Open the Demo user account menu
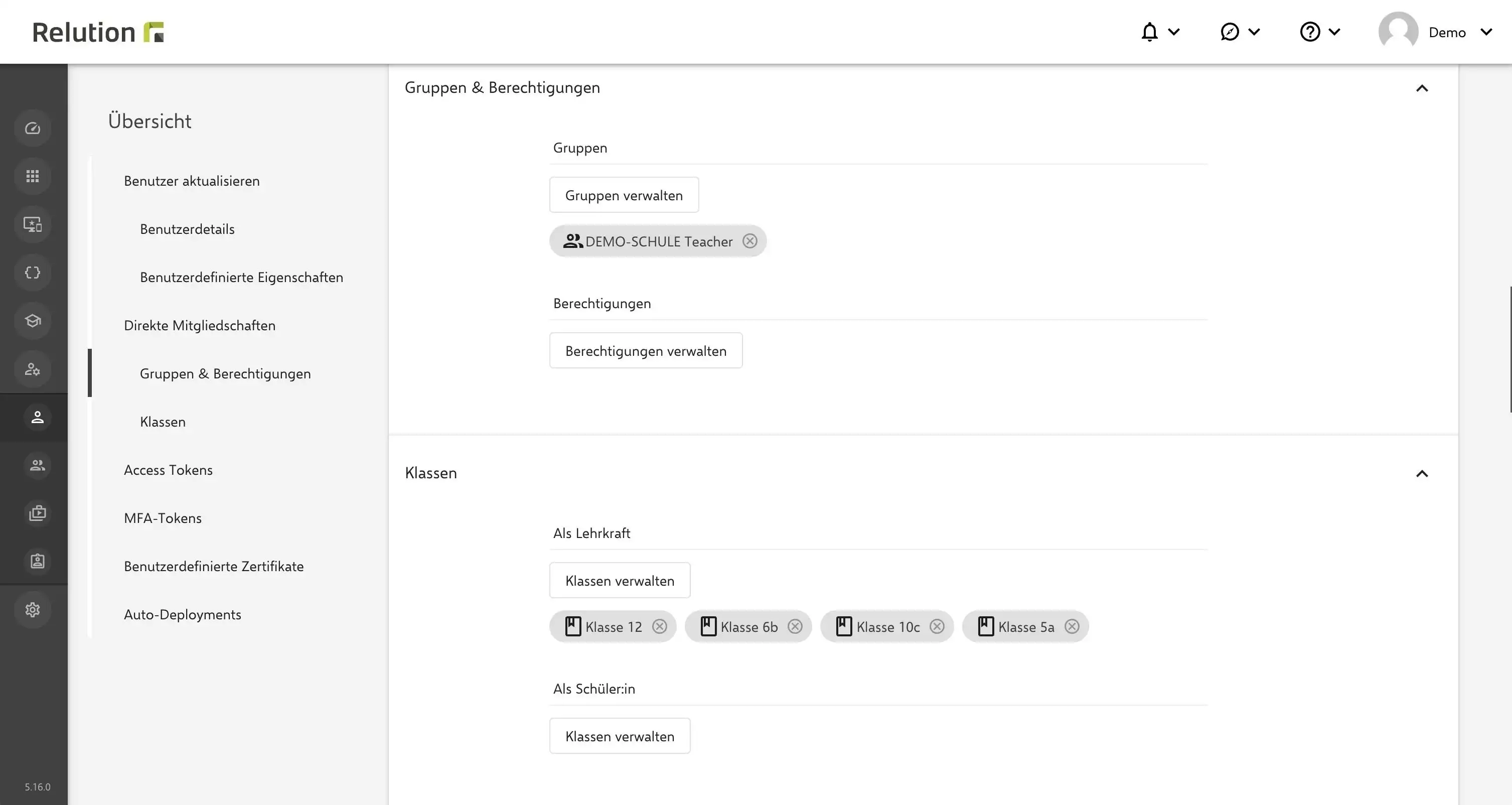This screenshot has width=1512, height=805. coord(1436,32)
